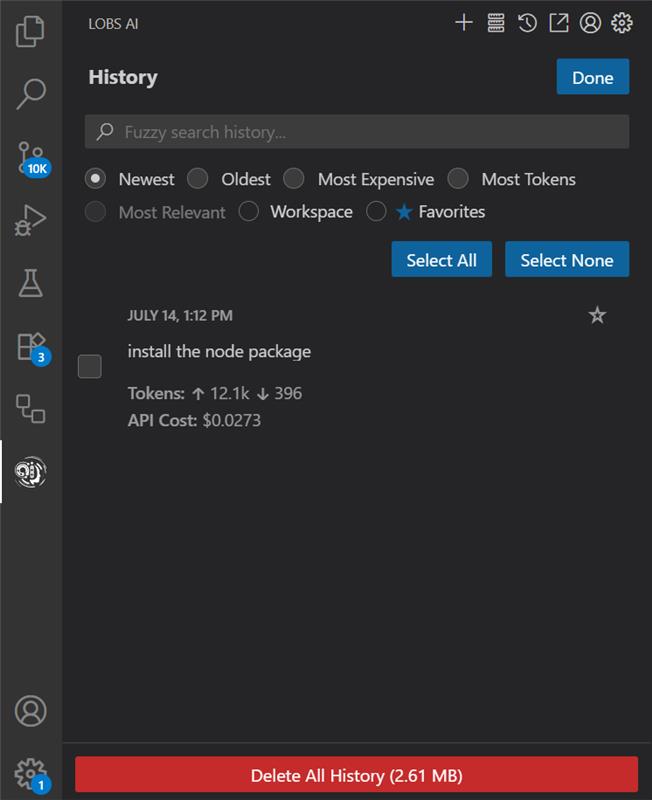The height and width of the screenshot is (800, 652).
Task: Toggle the Workspace filter radio
Action: point(248,211)
